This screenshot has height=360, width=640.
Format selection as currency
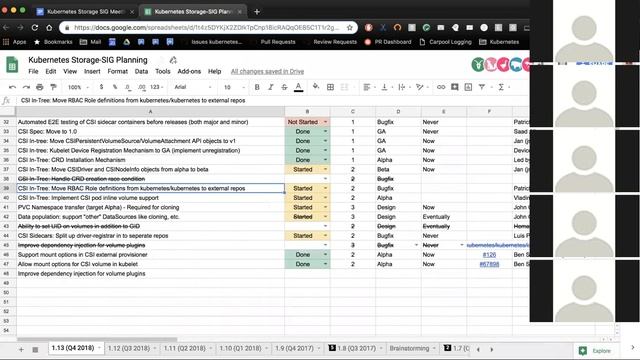pos(101,87)
